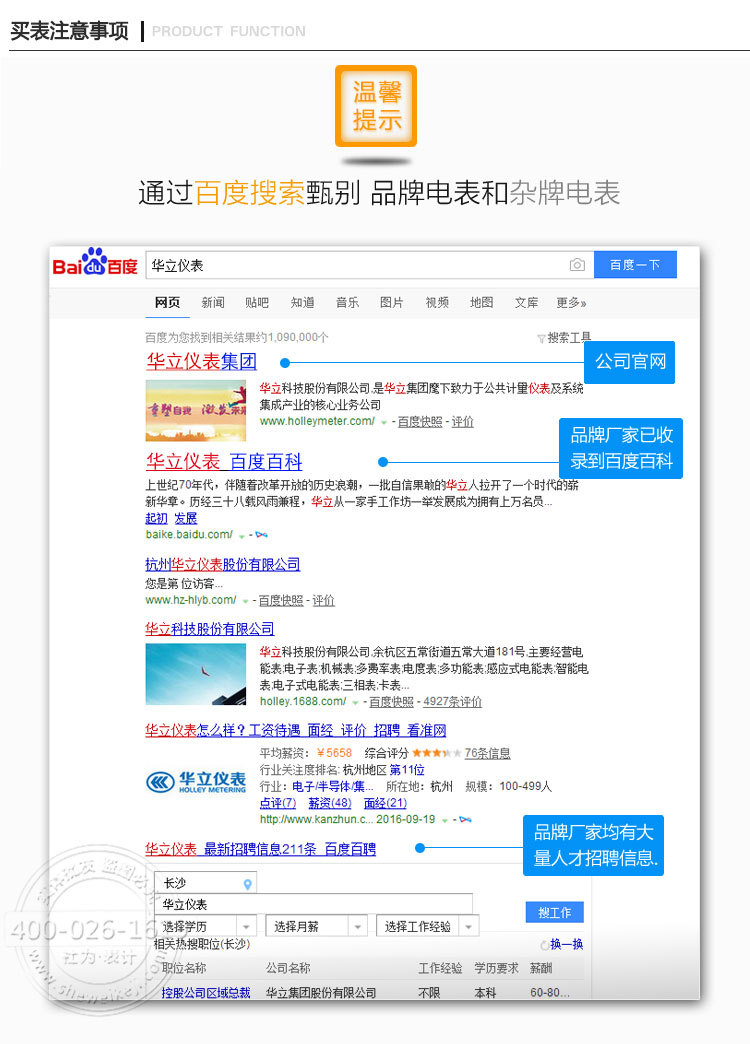Viewport: 750px width, 1044px height.
Task: Expand dropdown arrow after kanzhun date
Action: [x=445, y=820]
